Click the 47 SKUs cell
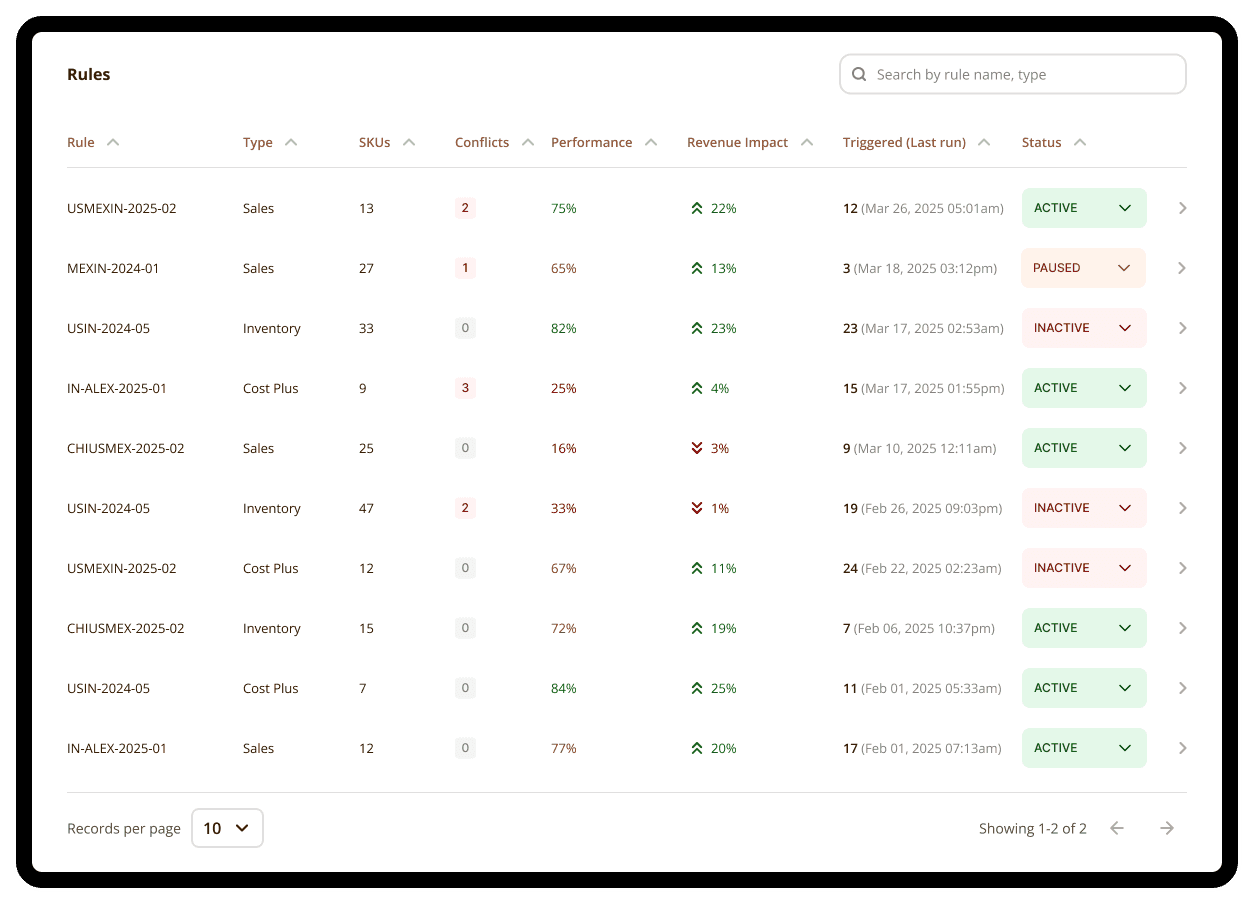Viewport: 1254px width, 904px height. [x=366, y=508]
